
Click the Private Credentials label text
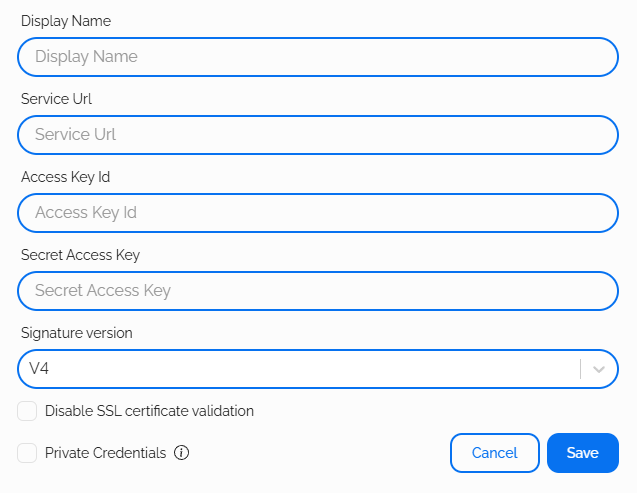(x=105, y=453)
